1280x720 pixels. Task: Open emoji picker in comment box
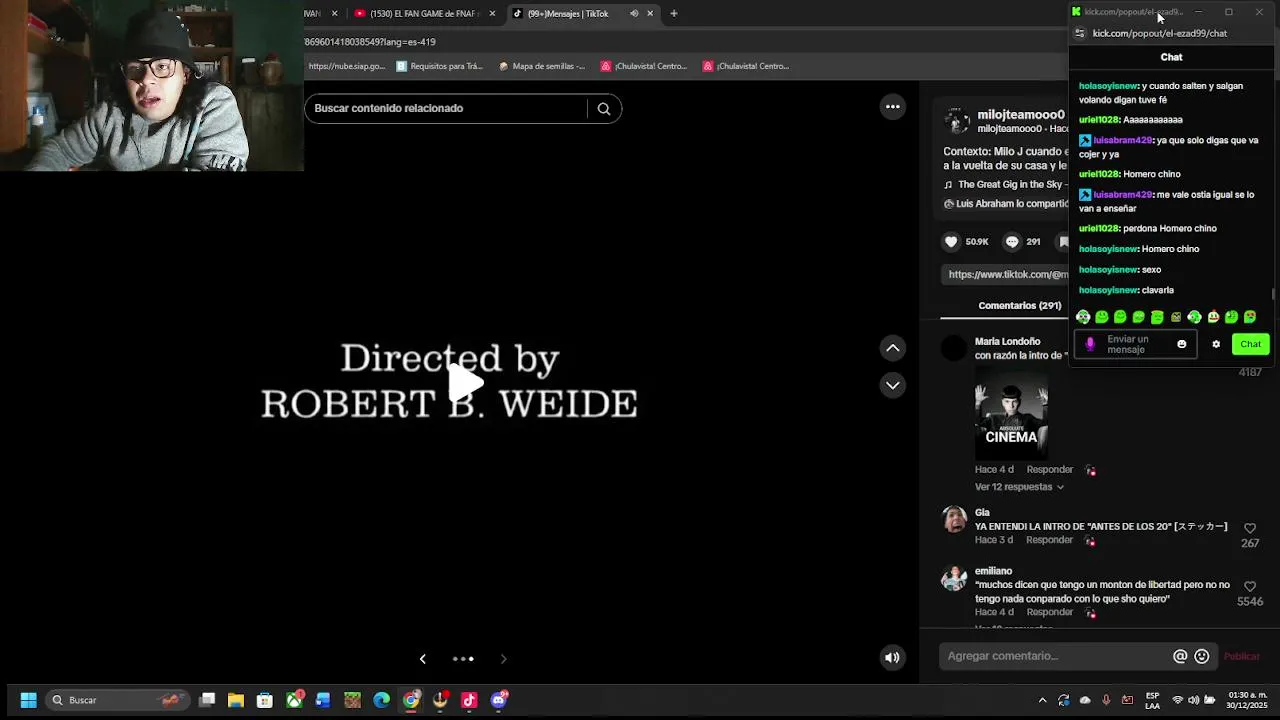click(1202, 656)
